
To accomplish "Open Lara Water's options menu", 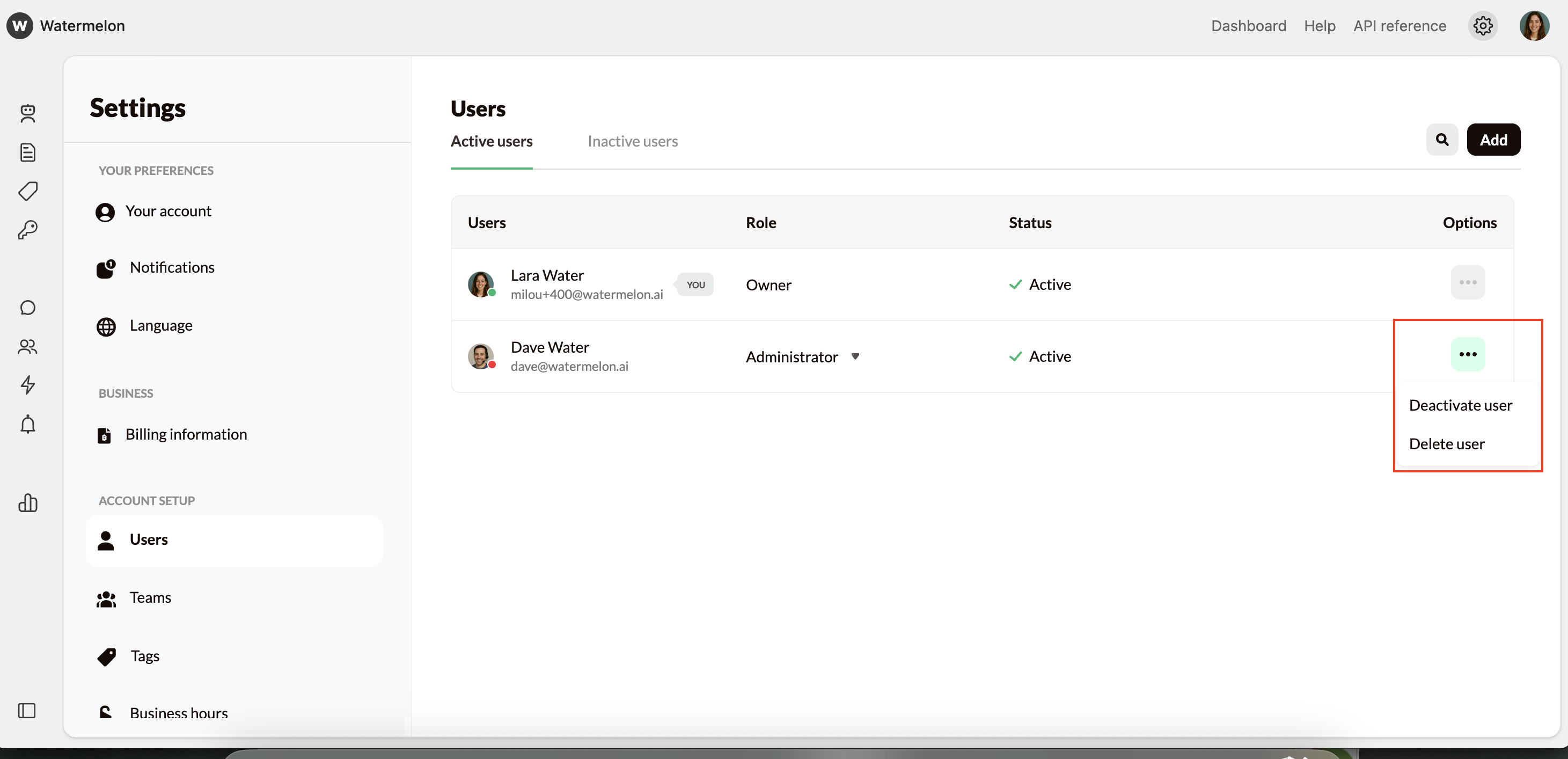I will point(1468,282).
